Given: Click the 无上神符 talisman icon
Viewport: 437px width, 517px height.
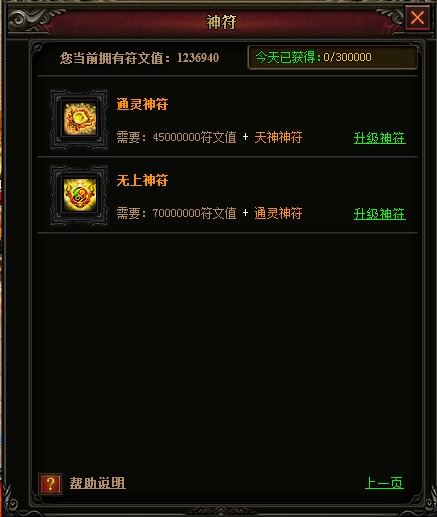Looking at the screenshot, I should (x=79, y=195).
